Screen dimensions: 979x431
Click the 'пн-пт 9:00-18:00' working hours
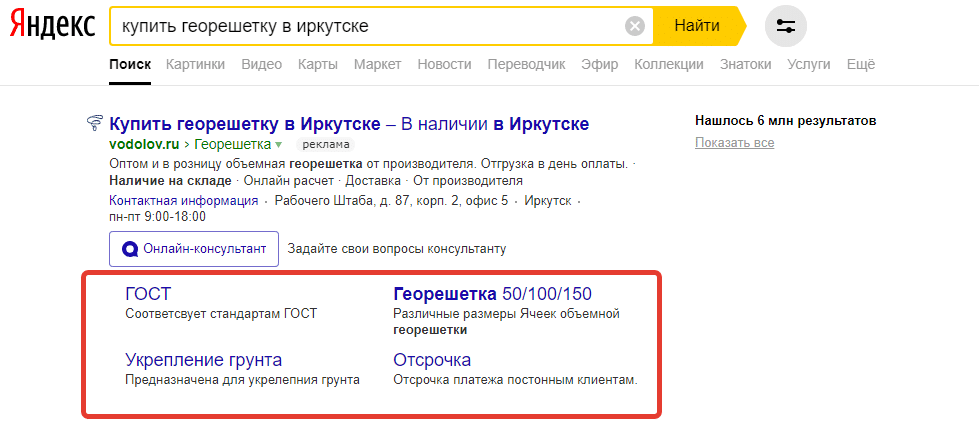[x=157, y=217]
